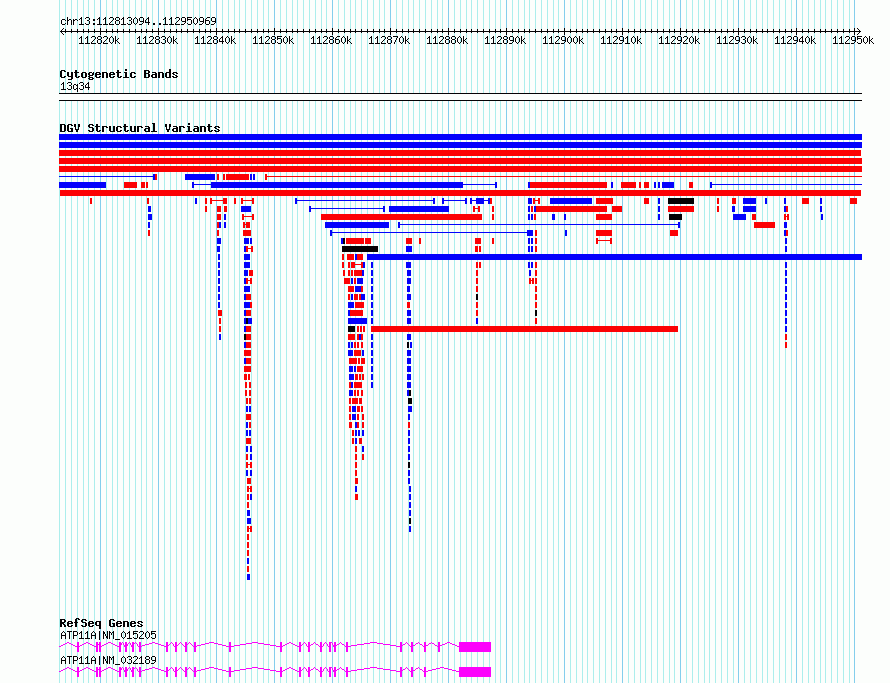
Task: Click the 112940k ruler label
Action: [x=795, y=40]
